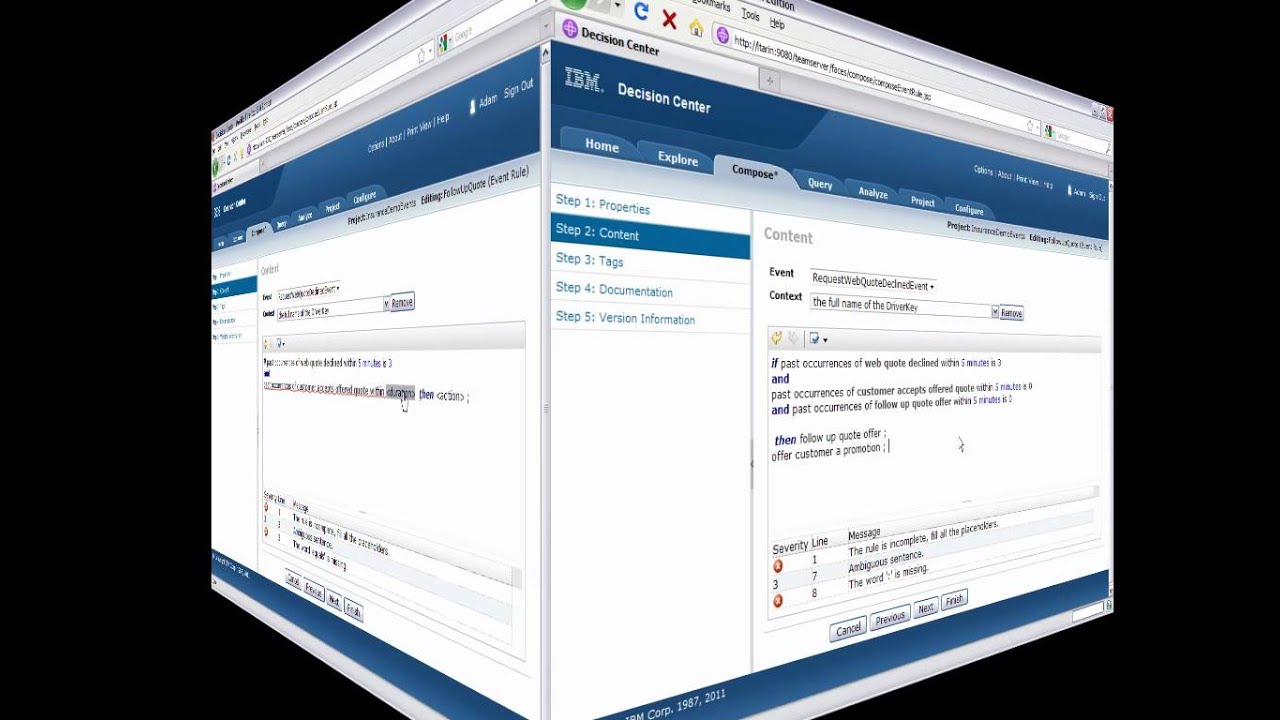Click the bookmark star icon in address bar
The image size is (1280, 720).
1031,126
